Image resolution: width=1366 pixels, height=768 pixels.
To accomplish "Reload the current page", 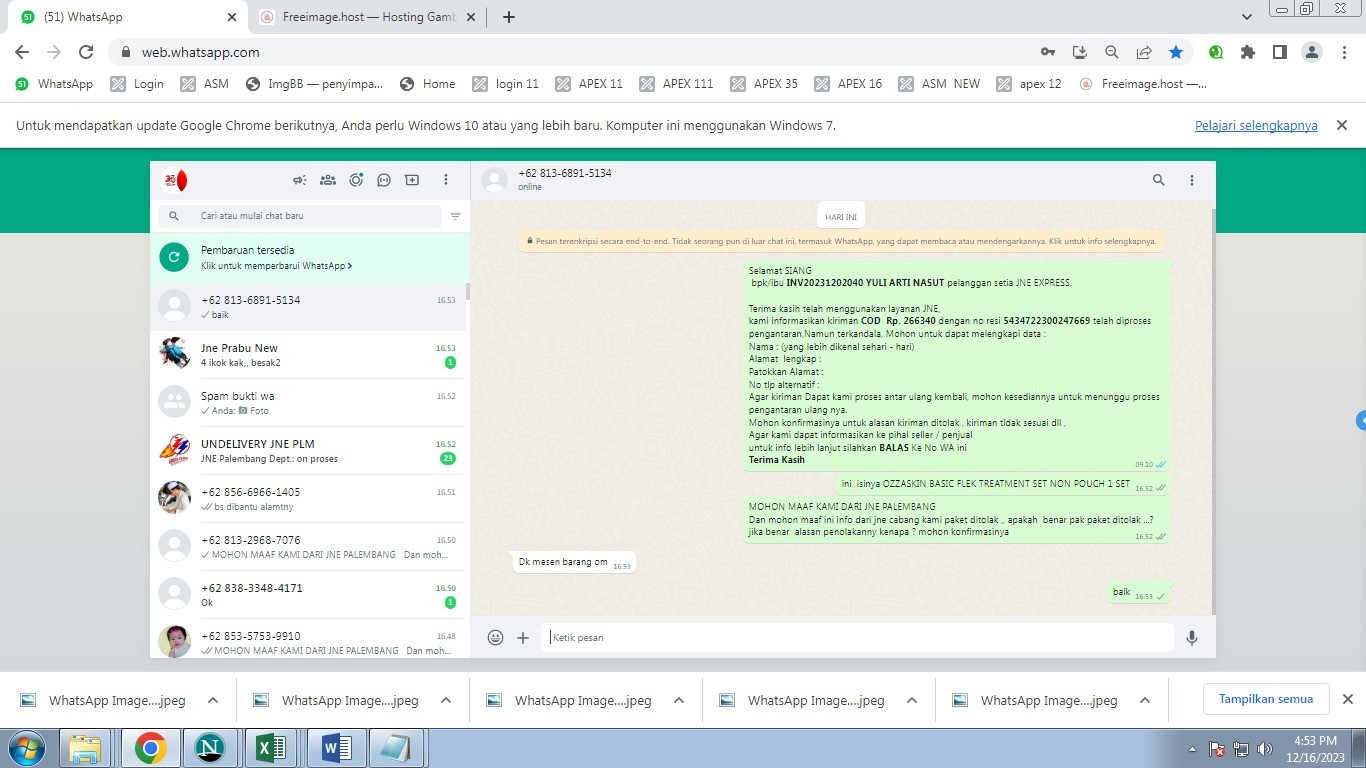I will coord(86,52).
